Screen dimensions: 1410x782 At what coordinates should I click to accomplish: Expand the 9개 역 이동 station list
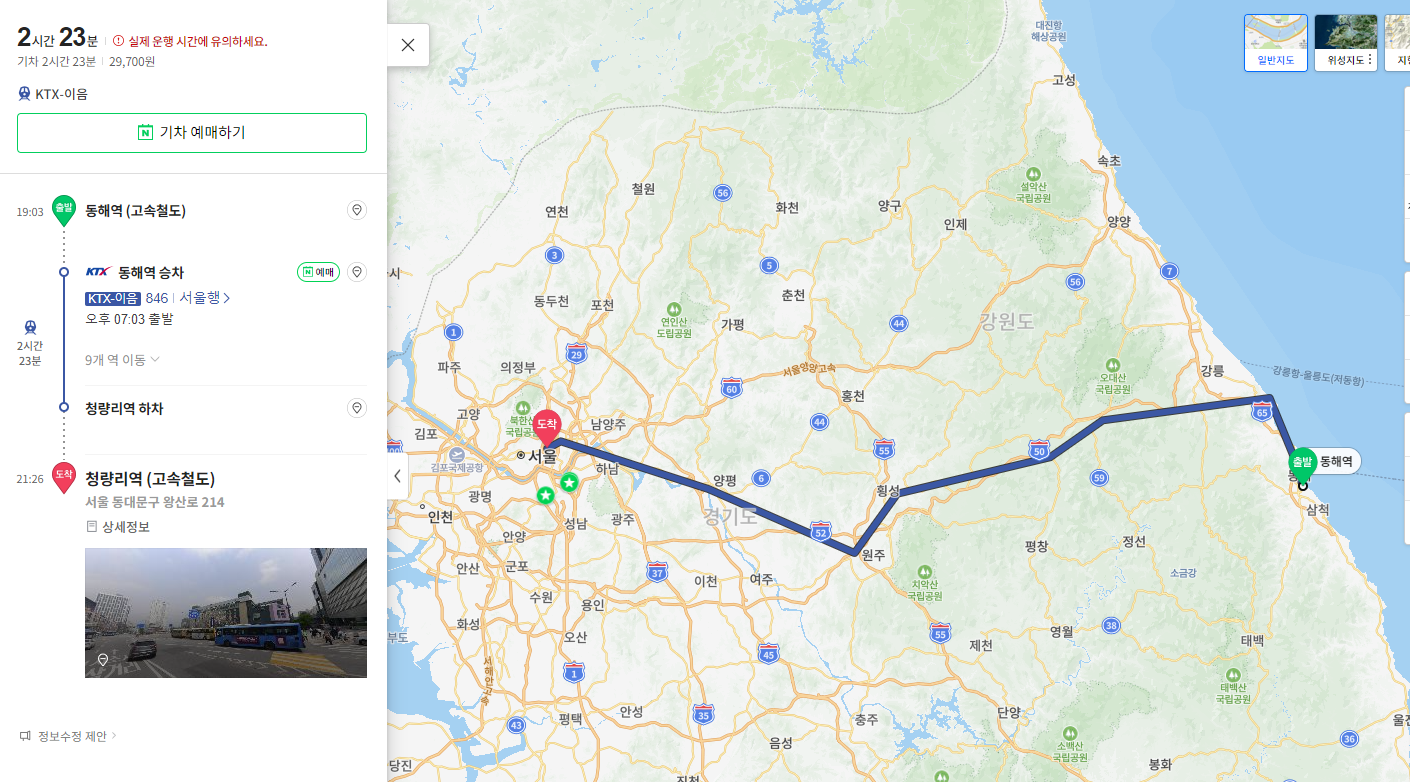[x=123, y=359]
